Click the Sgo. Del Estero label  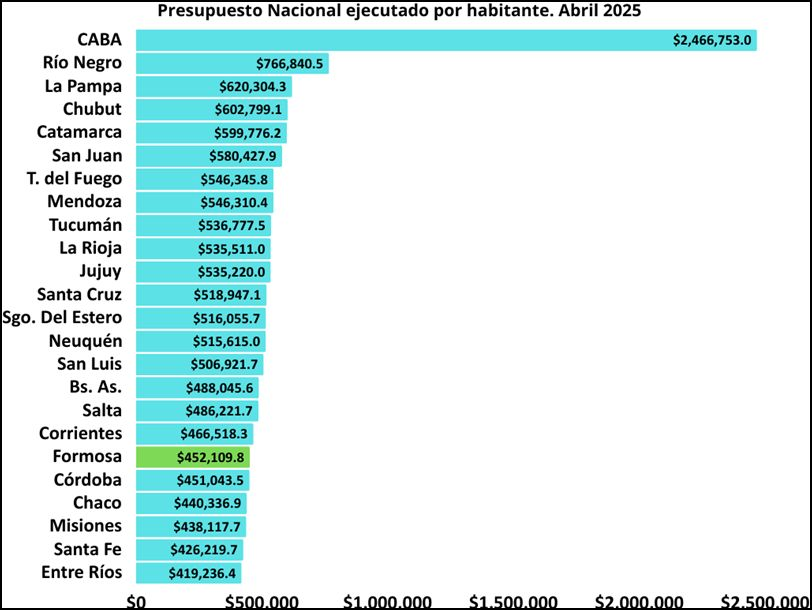62,317
